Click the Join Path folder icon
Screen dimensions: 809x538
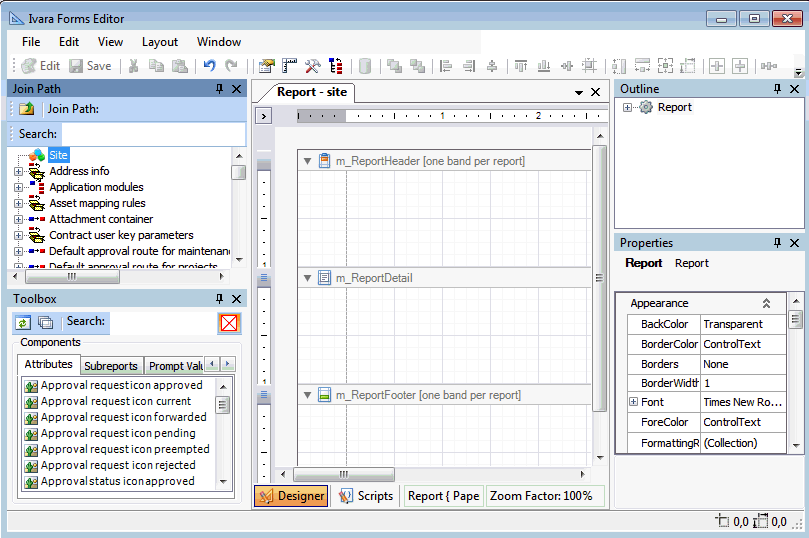pyautogui.click(x=27, y=109)
